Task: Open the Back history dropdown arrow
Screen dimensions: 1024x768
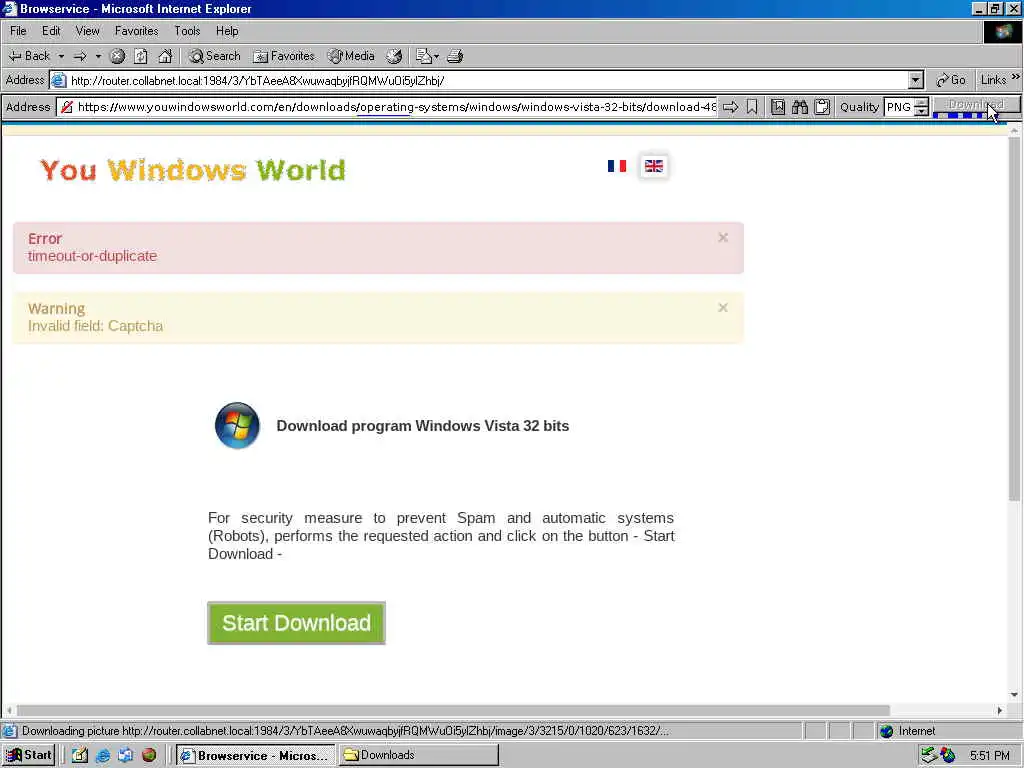Action: click(x=61, y=56)
